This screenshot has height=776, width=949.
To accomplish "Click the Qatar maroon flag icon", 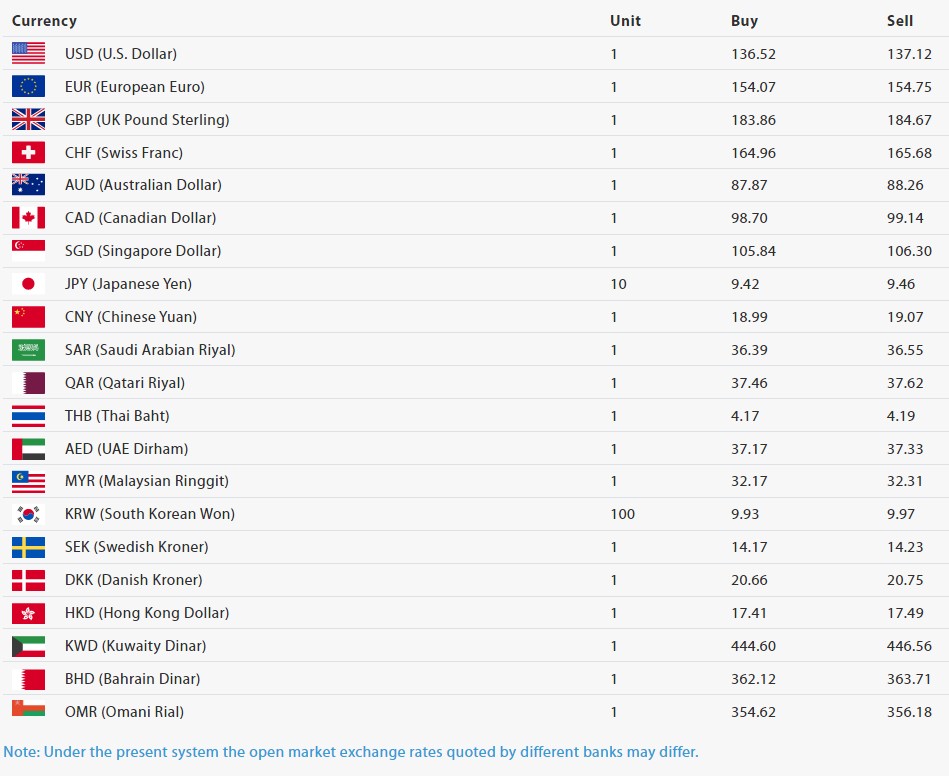I will (28, 383).
